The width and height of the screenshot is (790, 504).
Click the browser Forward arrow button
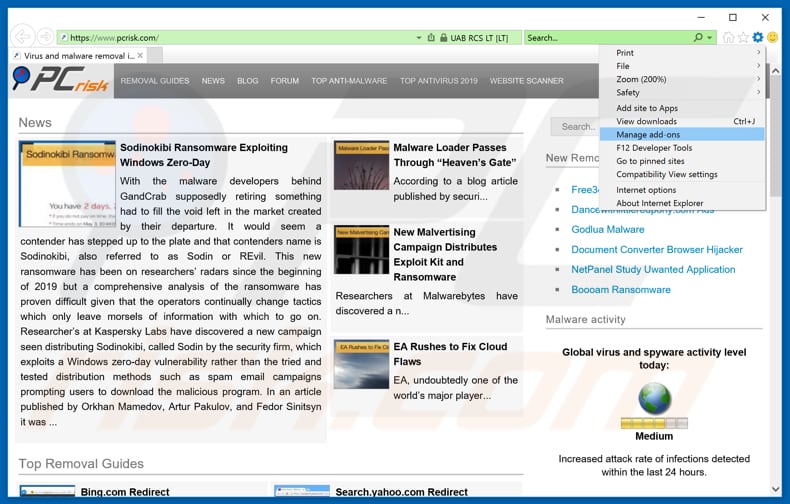[45, 37]
